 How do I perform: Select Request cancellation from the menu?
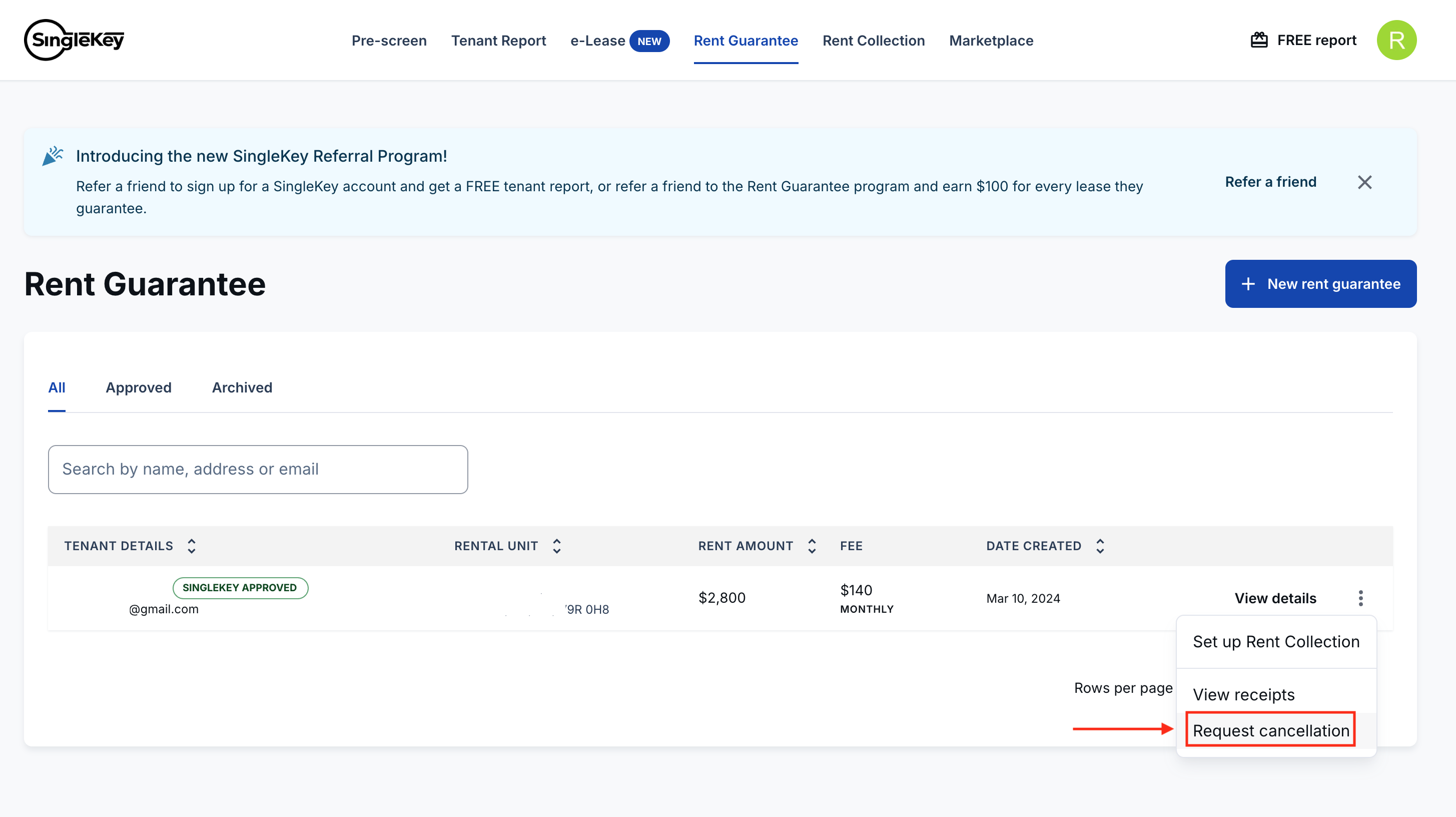pyautogui.click(x=1270, y=730)
